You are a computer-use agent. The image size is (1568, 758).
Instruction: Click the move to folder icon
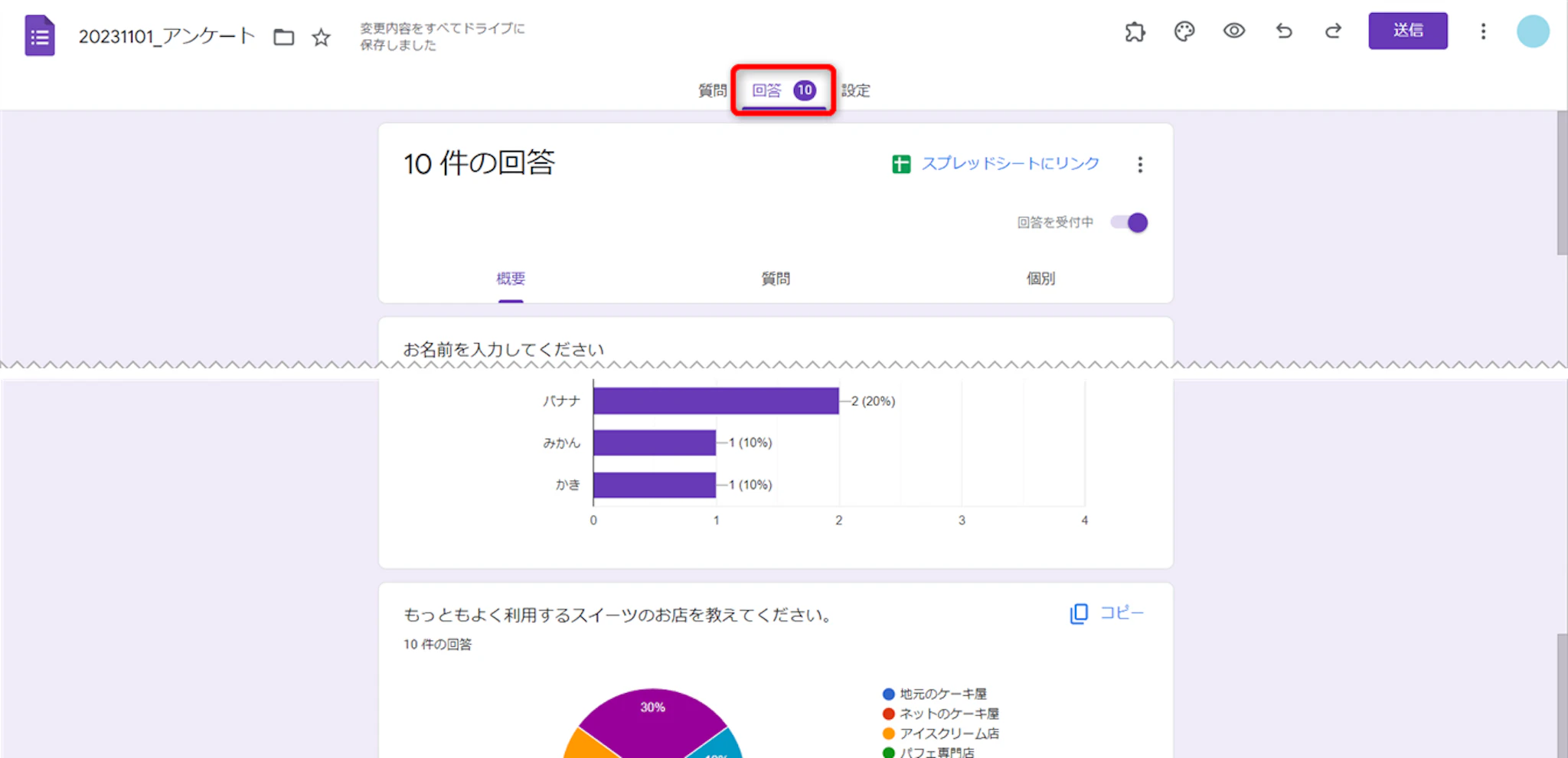[284, 37]
